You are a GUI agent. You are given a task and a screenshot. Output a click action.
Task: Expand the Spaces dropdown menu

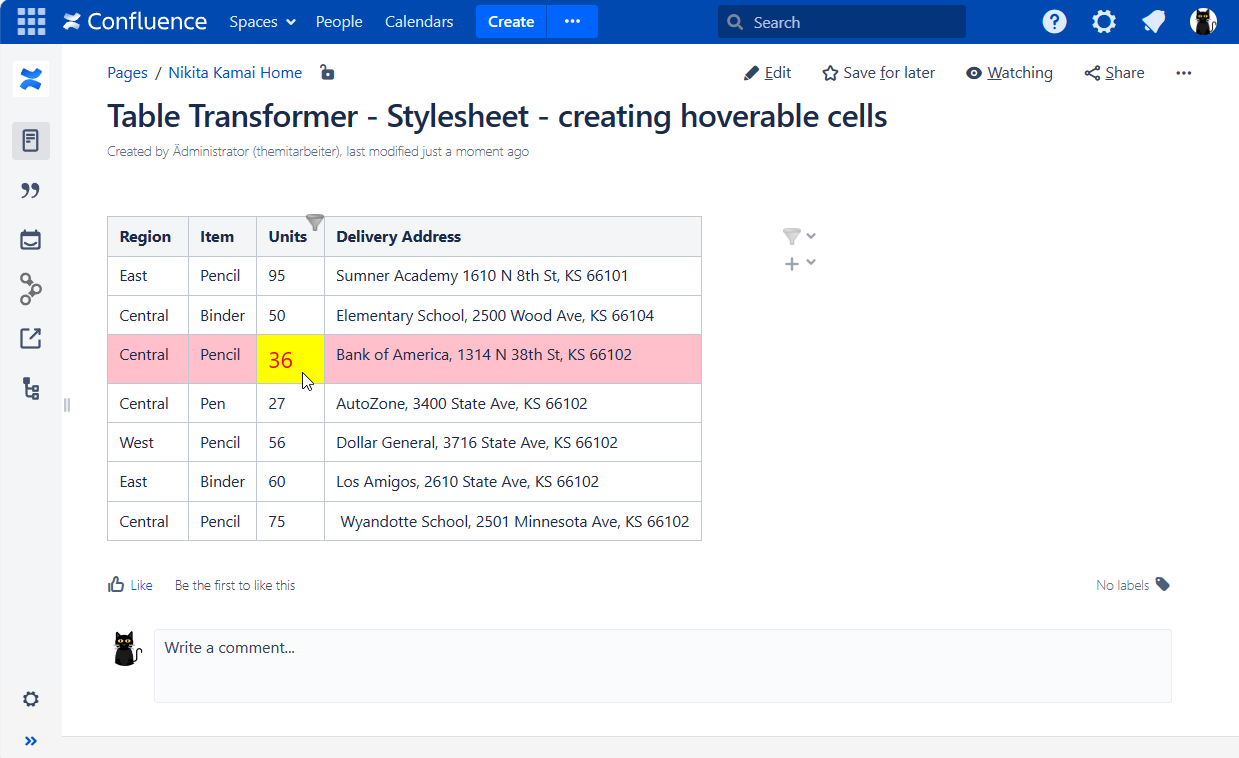click(262, 22)
